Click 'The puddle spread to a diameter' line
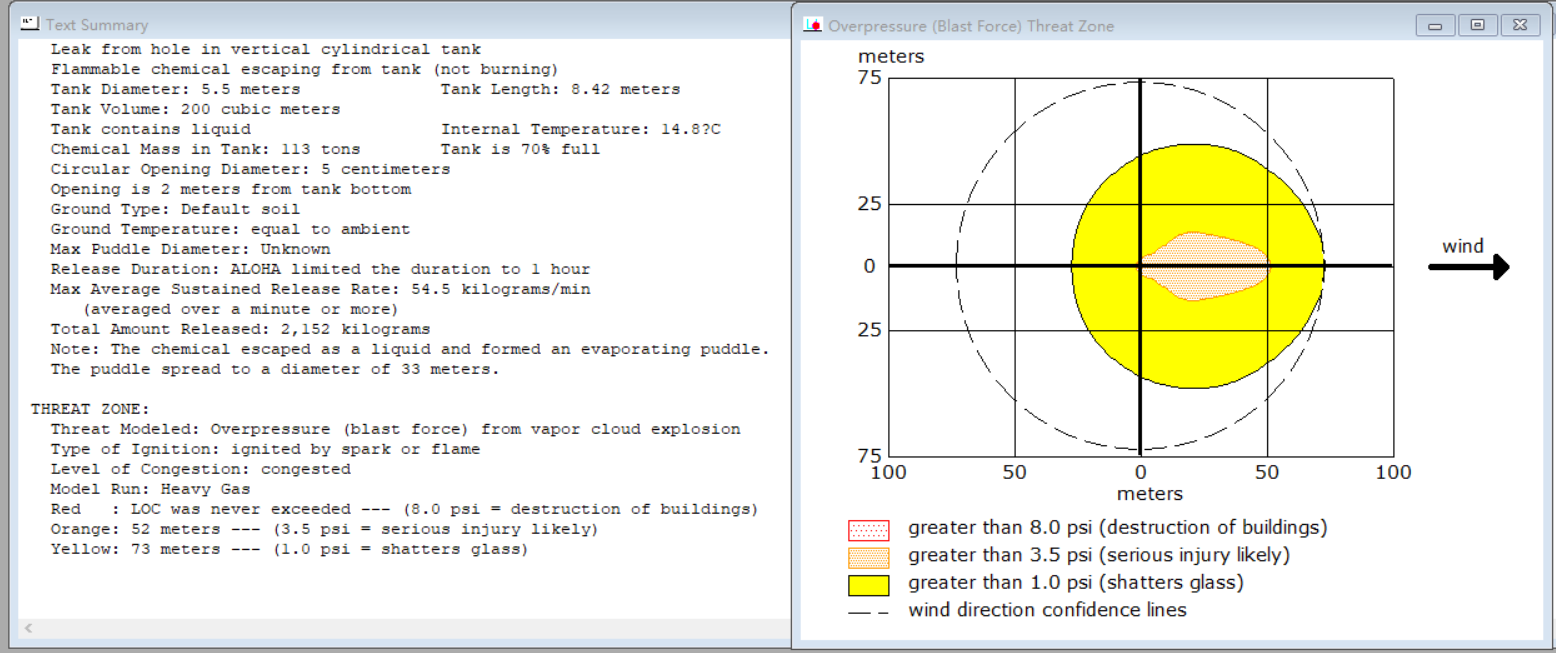The image size is (1556, 653). click(x=275, y=369)
